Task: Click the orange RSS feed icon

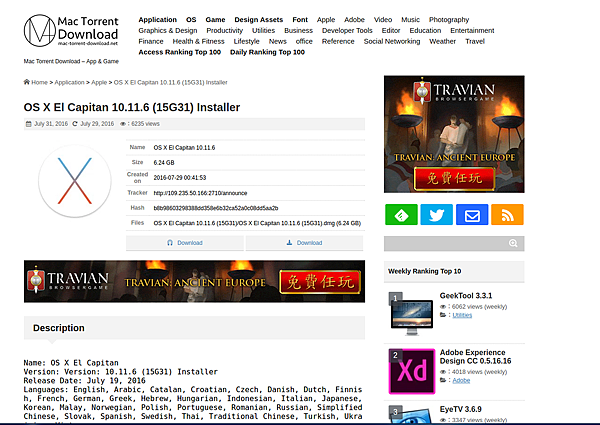Action: (507, 215)
